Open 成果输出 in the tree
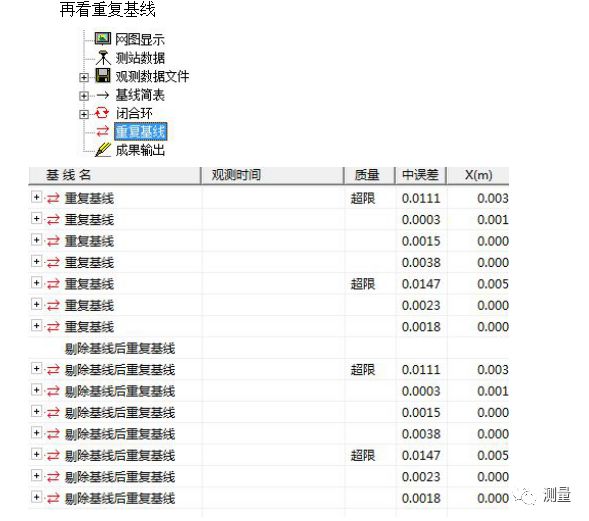589x521 pixels. tap(140, 150)
